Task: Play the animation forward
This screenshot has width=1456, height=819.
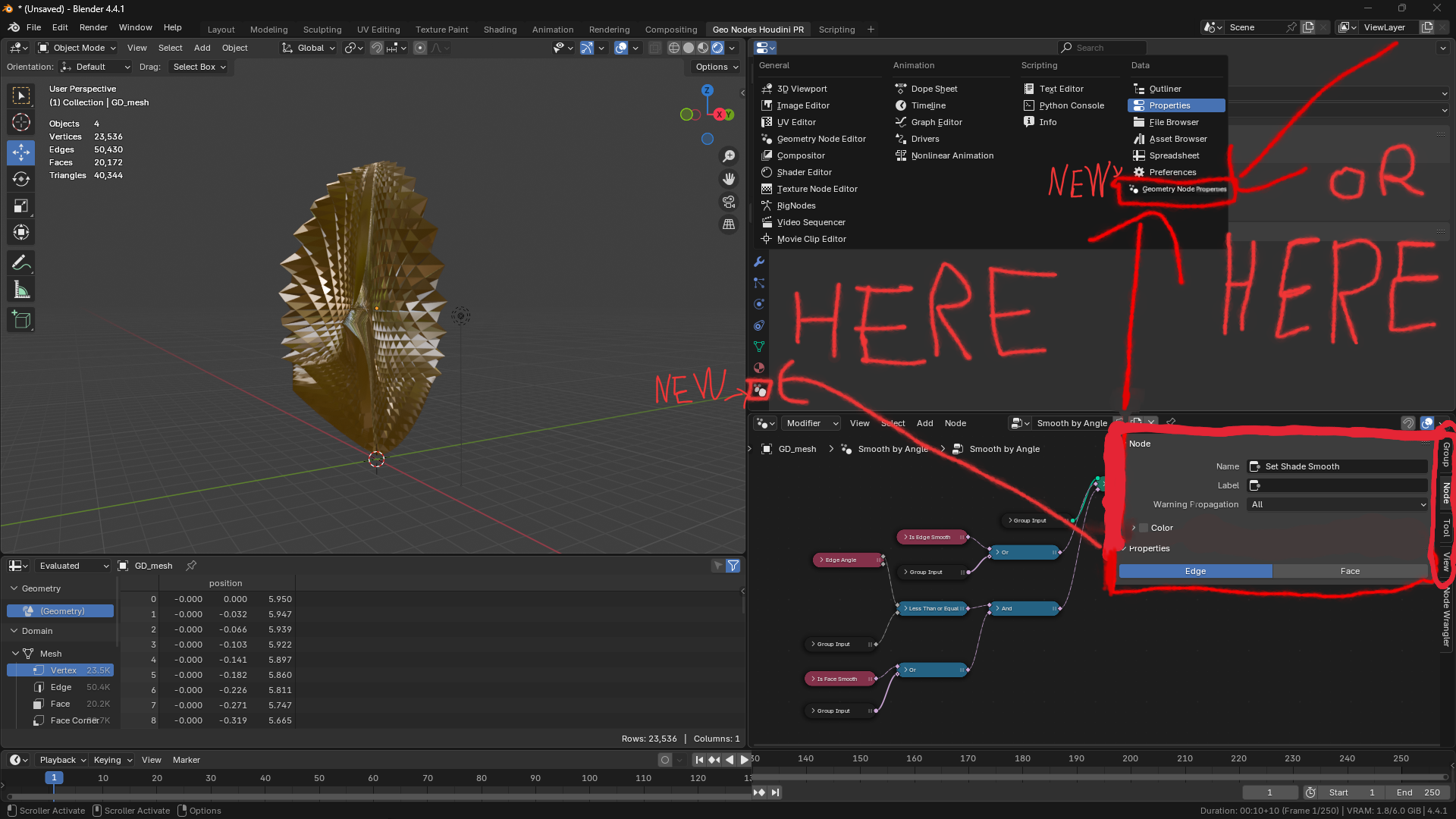Action: (x=744, y=760)
